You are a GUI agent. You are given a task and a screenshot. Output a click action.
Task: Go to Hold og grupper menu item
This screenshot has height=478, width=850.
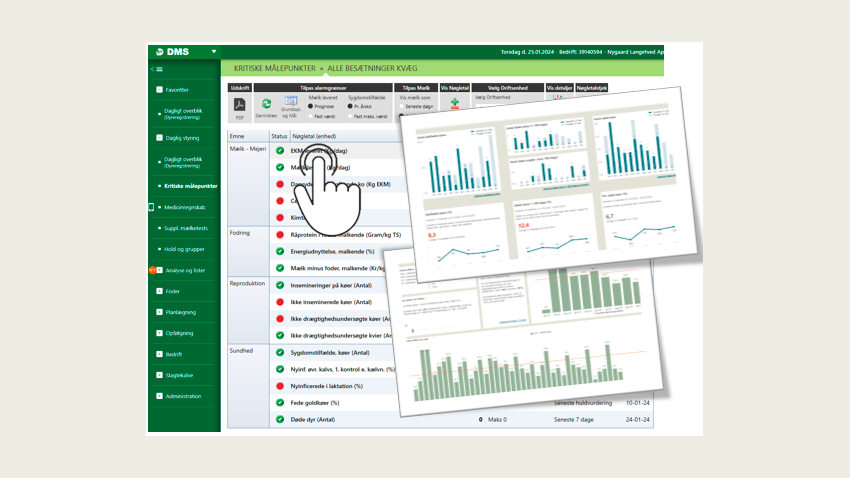pyautogui.click(x=184, y=249)
